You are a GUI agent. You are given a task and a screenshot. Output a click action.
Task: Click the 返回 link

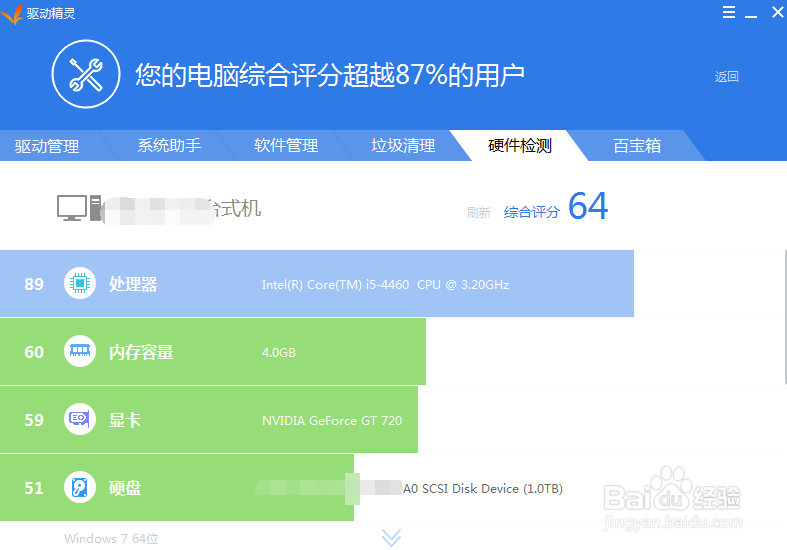tap(726, 77)
